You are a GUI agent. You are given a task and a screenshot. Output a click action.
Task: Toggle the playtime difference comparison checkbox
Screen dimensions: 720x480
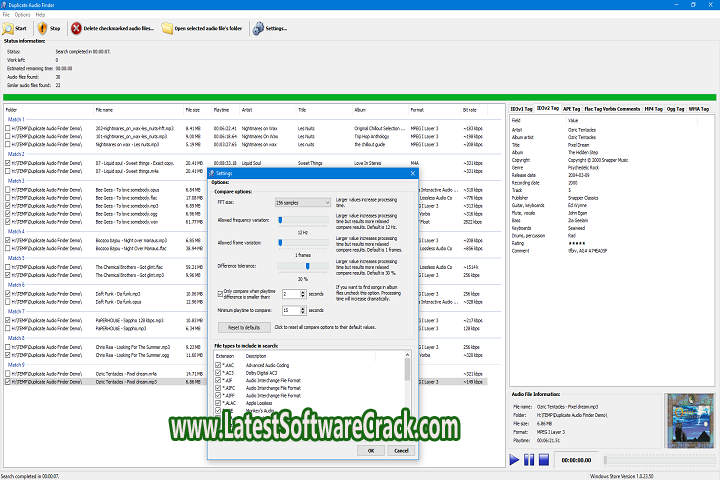click(x=220, y=294)
